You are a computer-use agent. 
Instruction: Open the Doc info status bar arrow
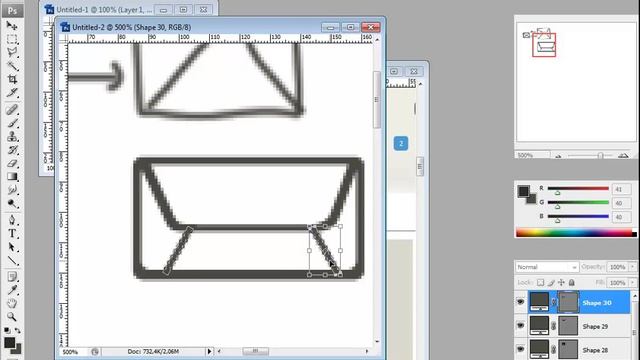(209, 351)
